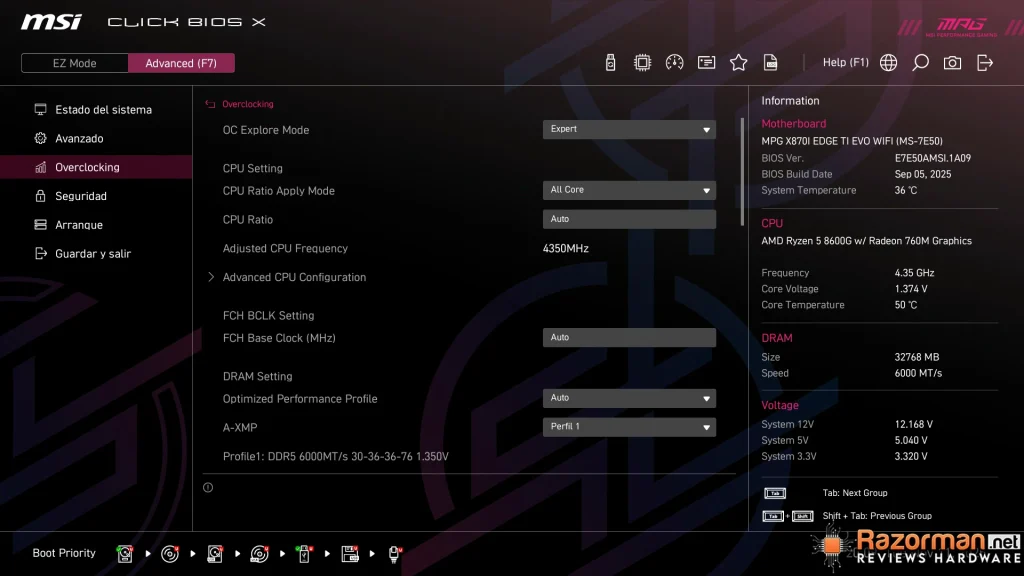Click the AMD Ryzen 5 8600G text
The height and width of the screenshot is (576, 1024).
click(867, 241)
